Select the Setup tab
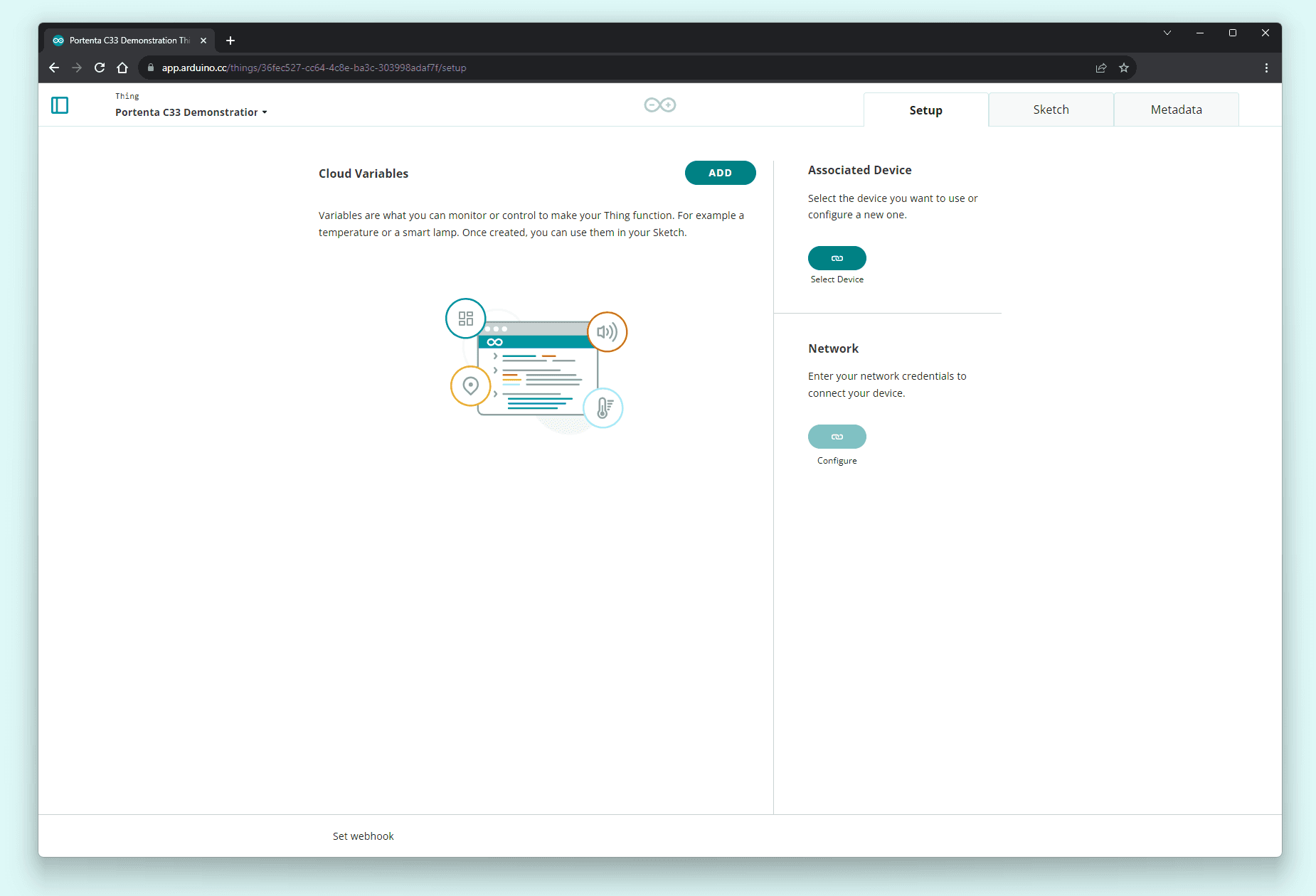 click(925, 109)
